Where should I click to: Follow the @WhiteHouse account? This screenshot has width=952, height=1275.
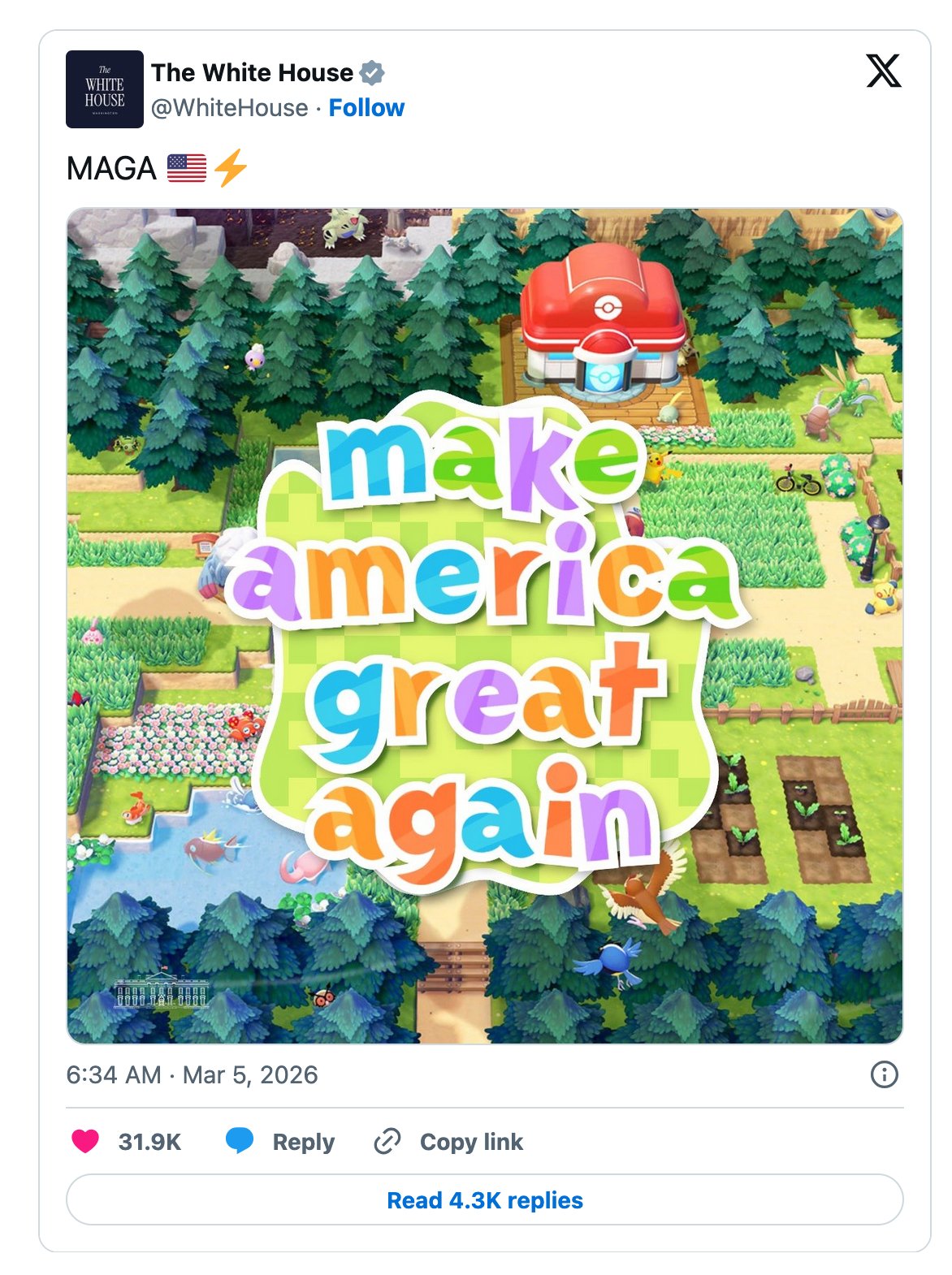366,108
